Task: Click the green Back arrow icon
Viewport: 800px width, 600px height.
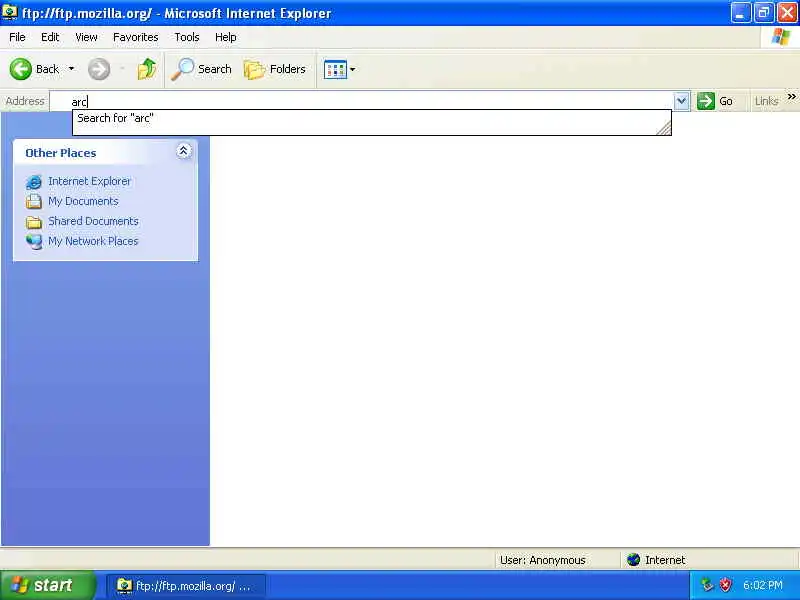Action: click(x=20, y=69)
